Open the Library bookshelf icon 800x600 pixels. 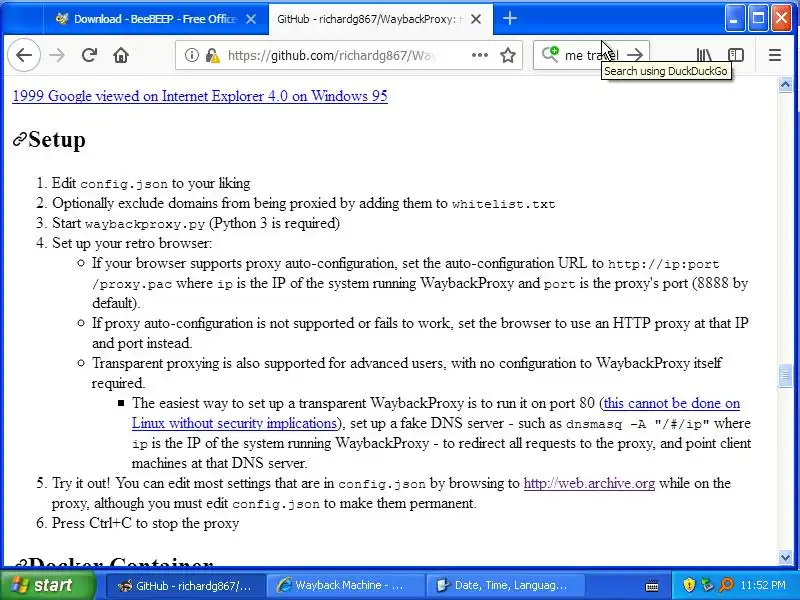pos(704,55)
